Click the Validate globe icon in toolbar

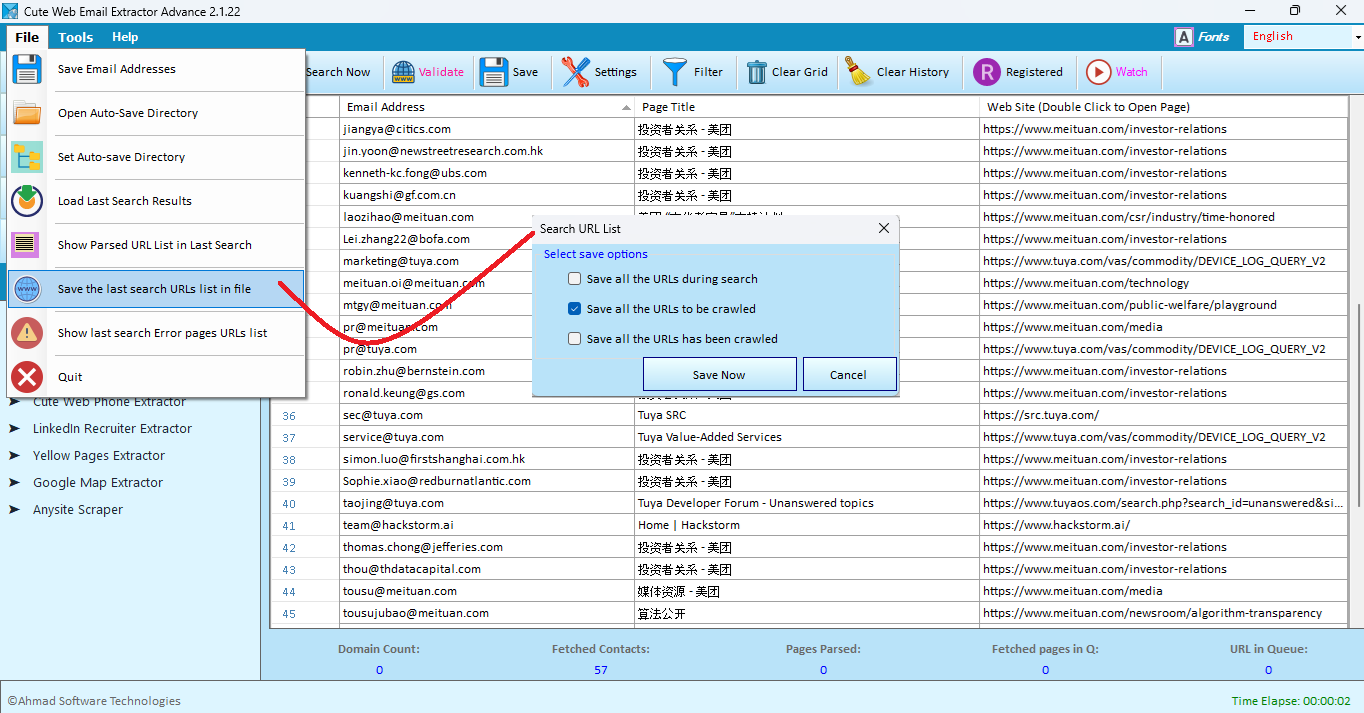click(x=403, y=72)
